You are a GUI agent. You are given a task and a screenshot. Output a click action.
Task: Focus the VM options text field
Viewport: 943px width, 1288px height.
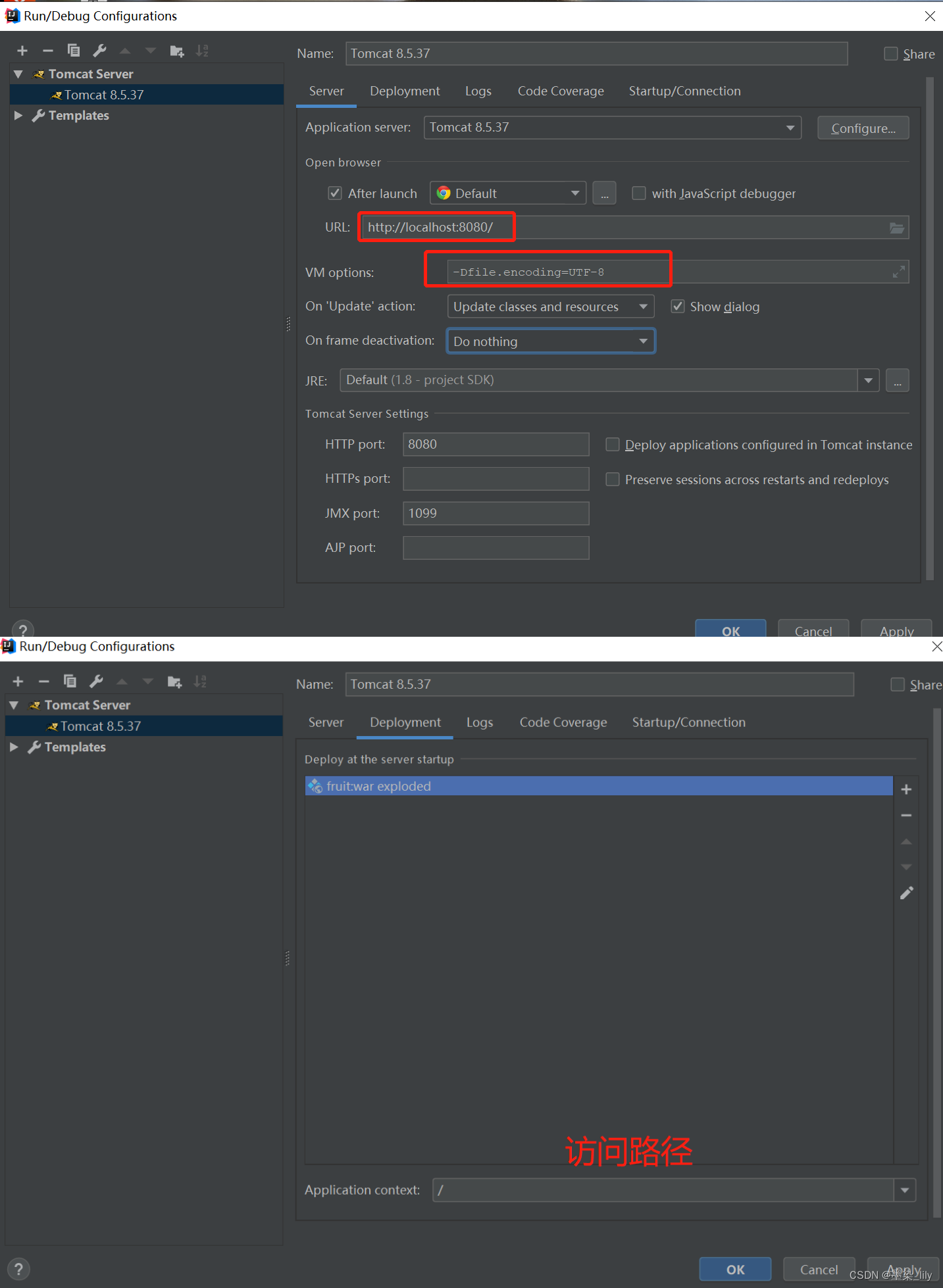pyautogui.click(x=678, y=272)
